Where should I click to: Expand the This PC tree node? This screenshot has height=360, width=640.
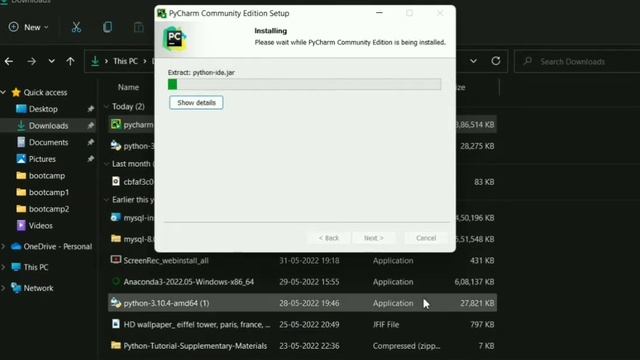(4, 267)
